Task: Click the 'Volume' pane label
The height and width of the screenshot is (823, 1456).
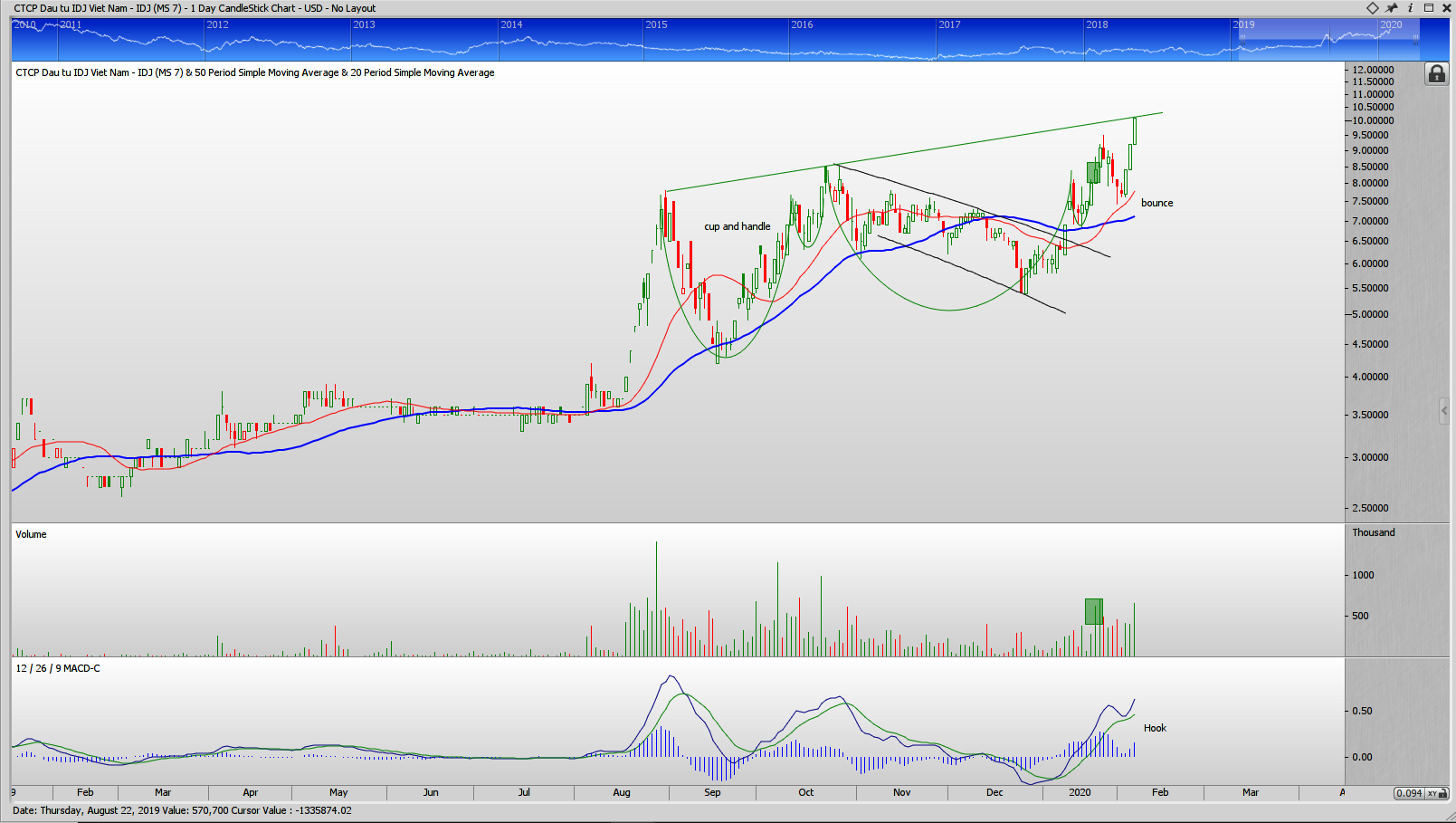Action: click(x=31, y=534)
